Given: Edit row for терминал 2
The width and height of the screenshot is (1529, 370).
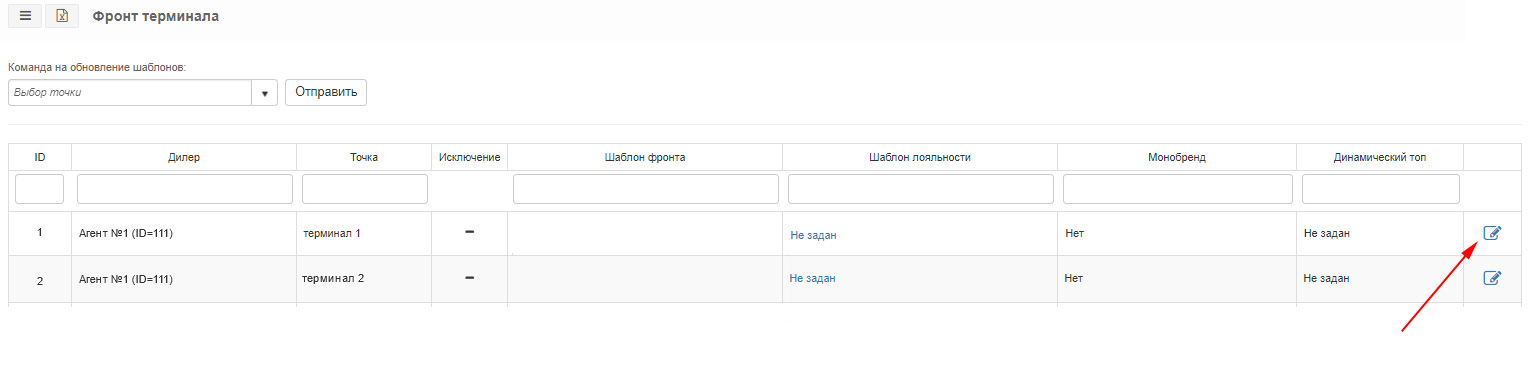Looking at the screenshot, I should coord(1492,278).
